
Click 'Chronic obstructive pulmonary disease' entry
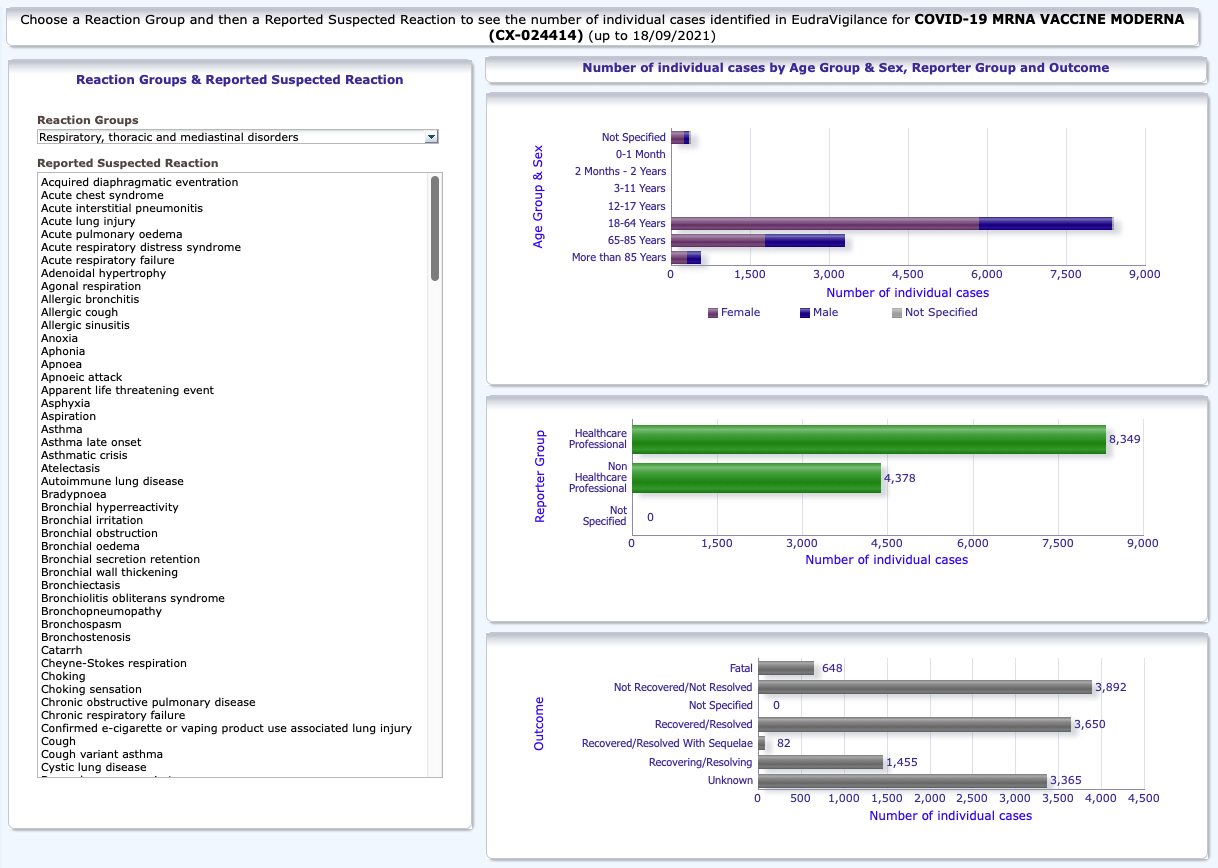pos(148,702)
